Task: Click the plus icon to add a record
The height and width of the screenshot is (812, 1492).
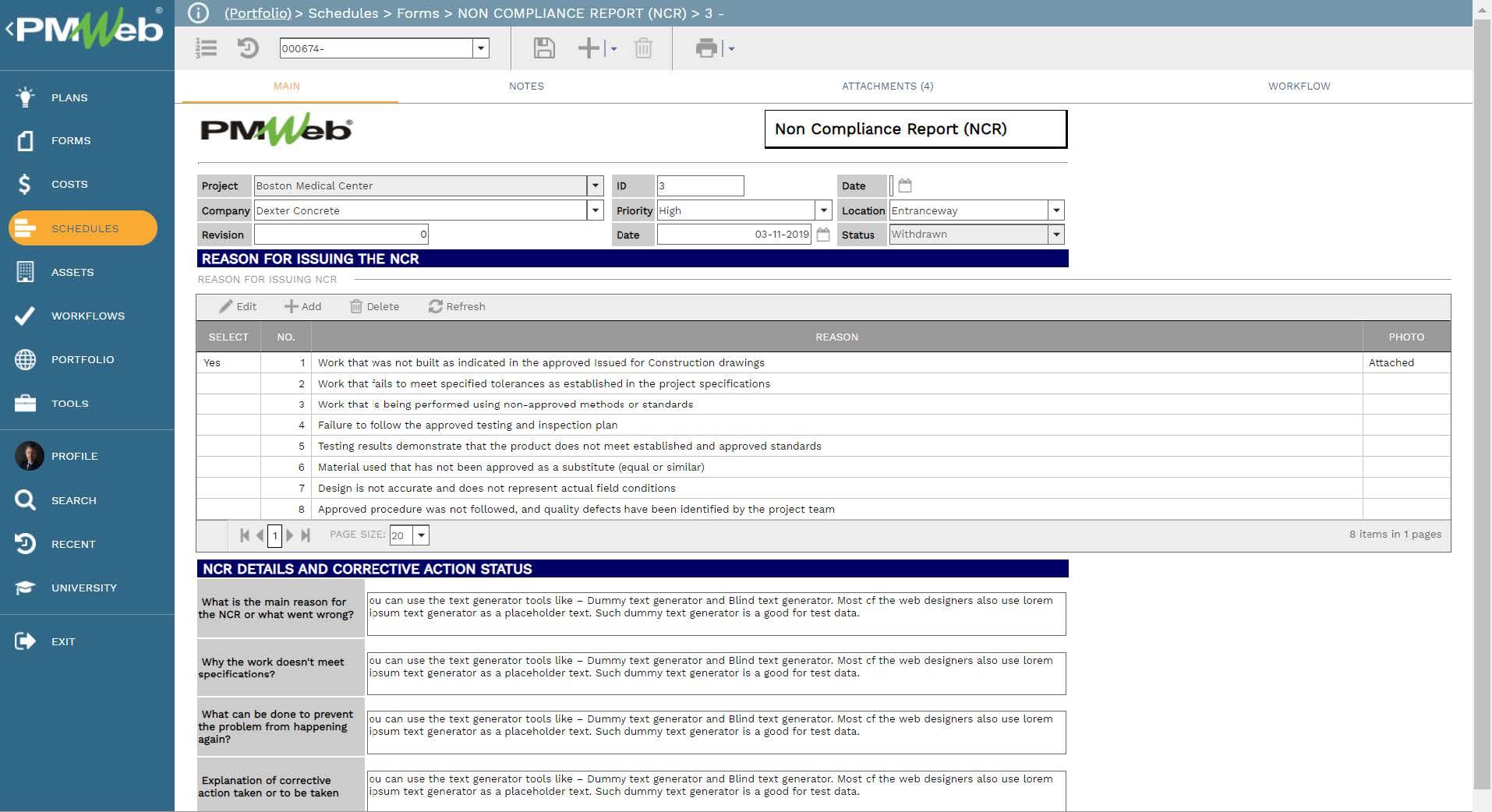Action: pos(589,48)
